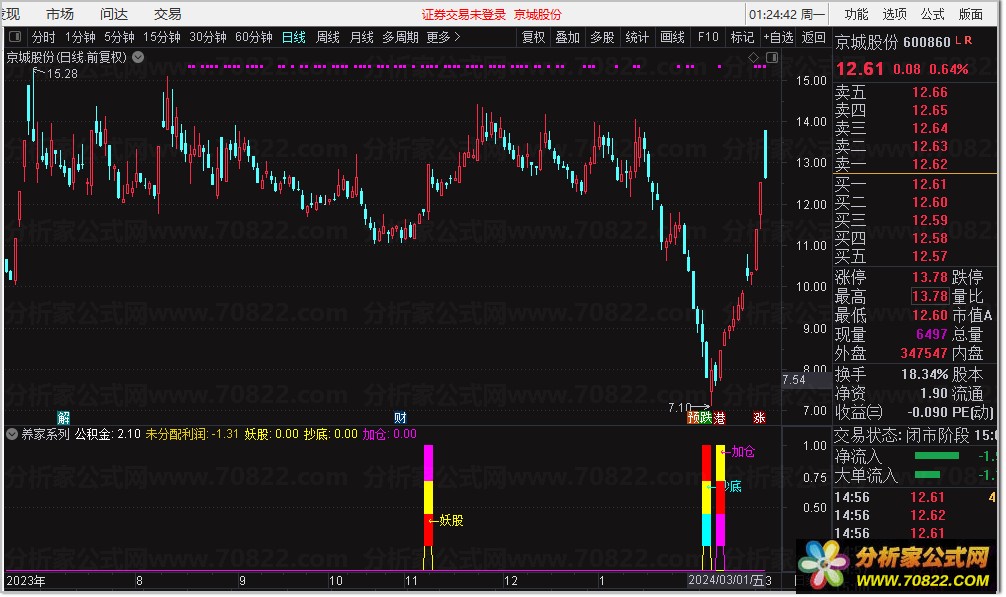Click the 返回 back button
1006x597 pixels.
click(x=814, y=37)
